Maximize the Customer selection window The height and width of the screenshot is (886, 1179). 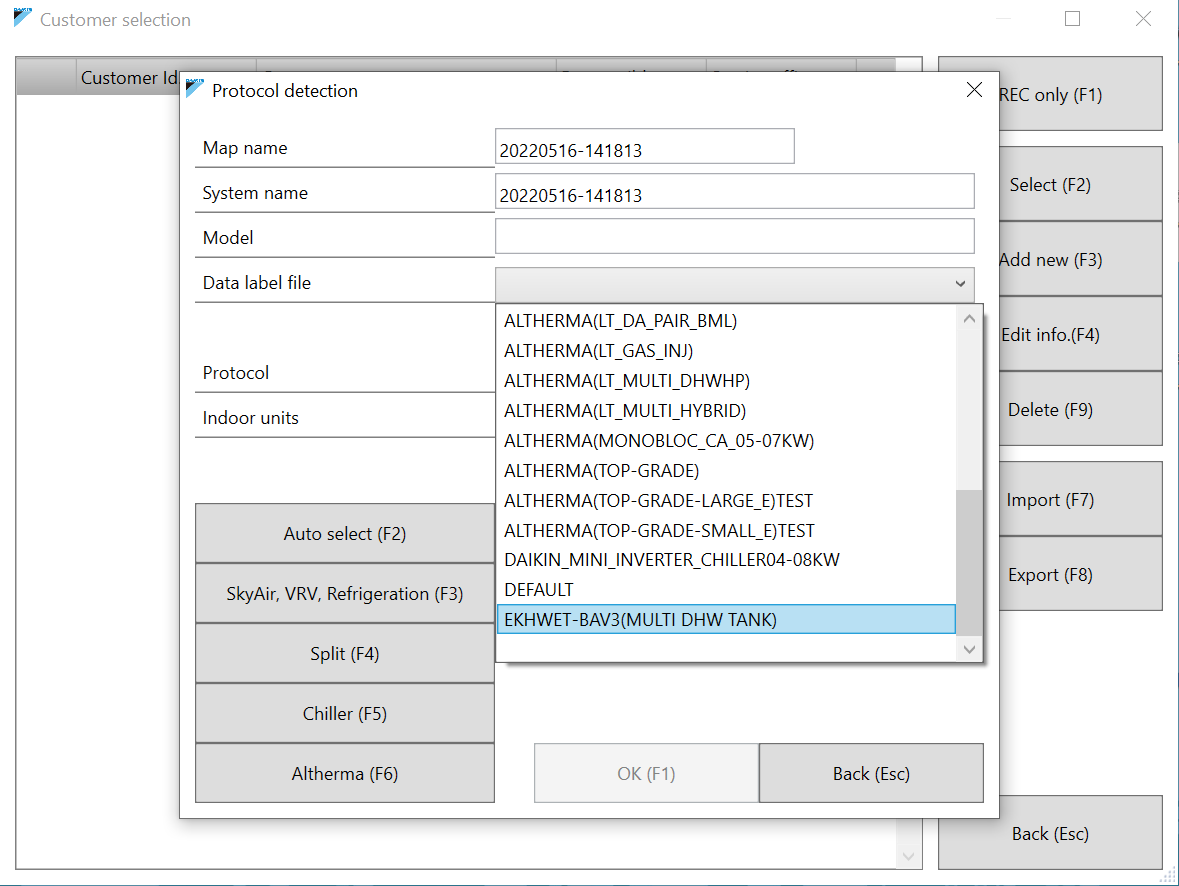pos(1072,19)
